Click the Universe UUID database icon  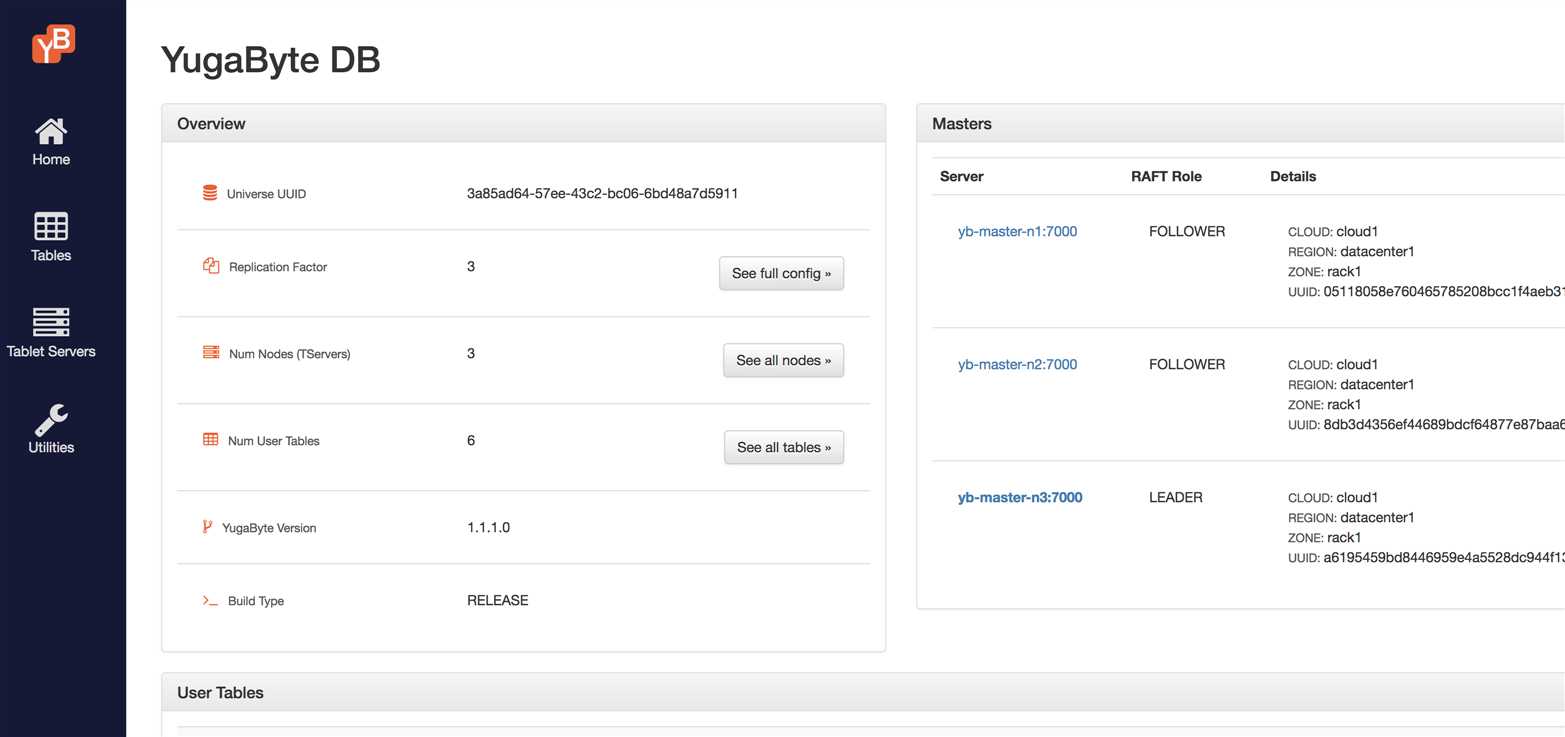pos(210,193)
